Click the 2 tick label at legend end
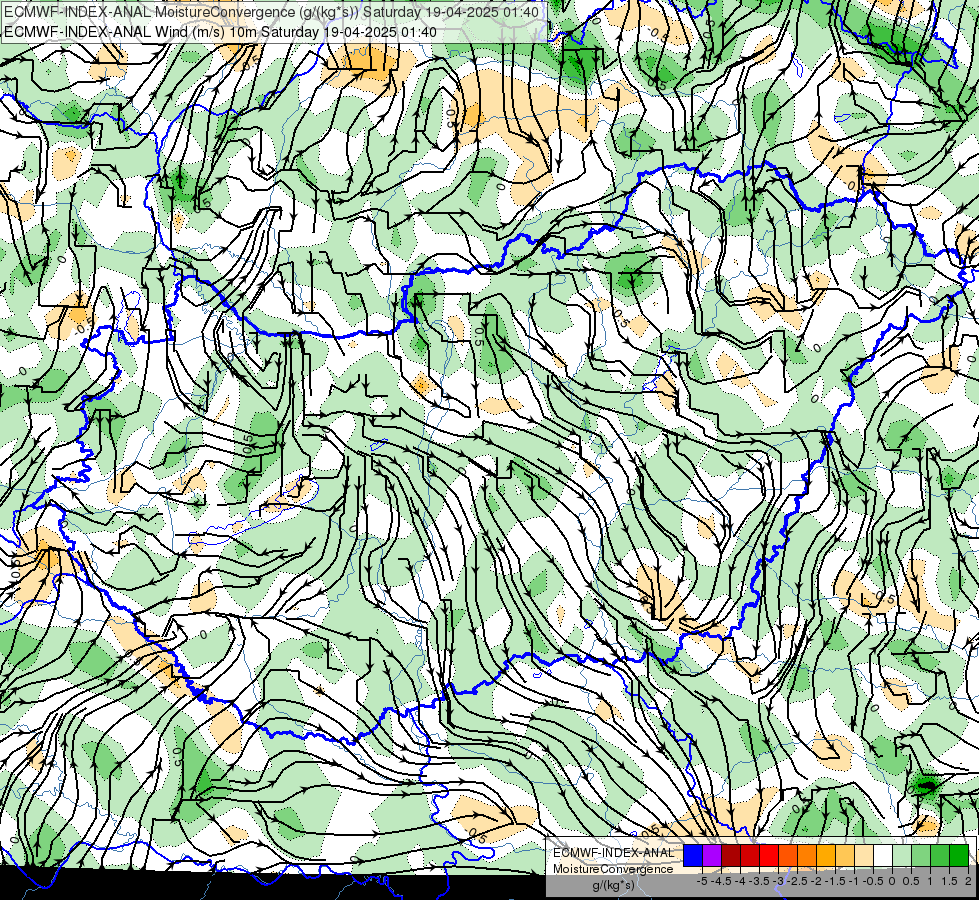The image size is (979, 900). pos(968,881)
